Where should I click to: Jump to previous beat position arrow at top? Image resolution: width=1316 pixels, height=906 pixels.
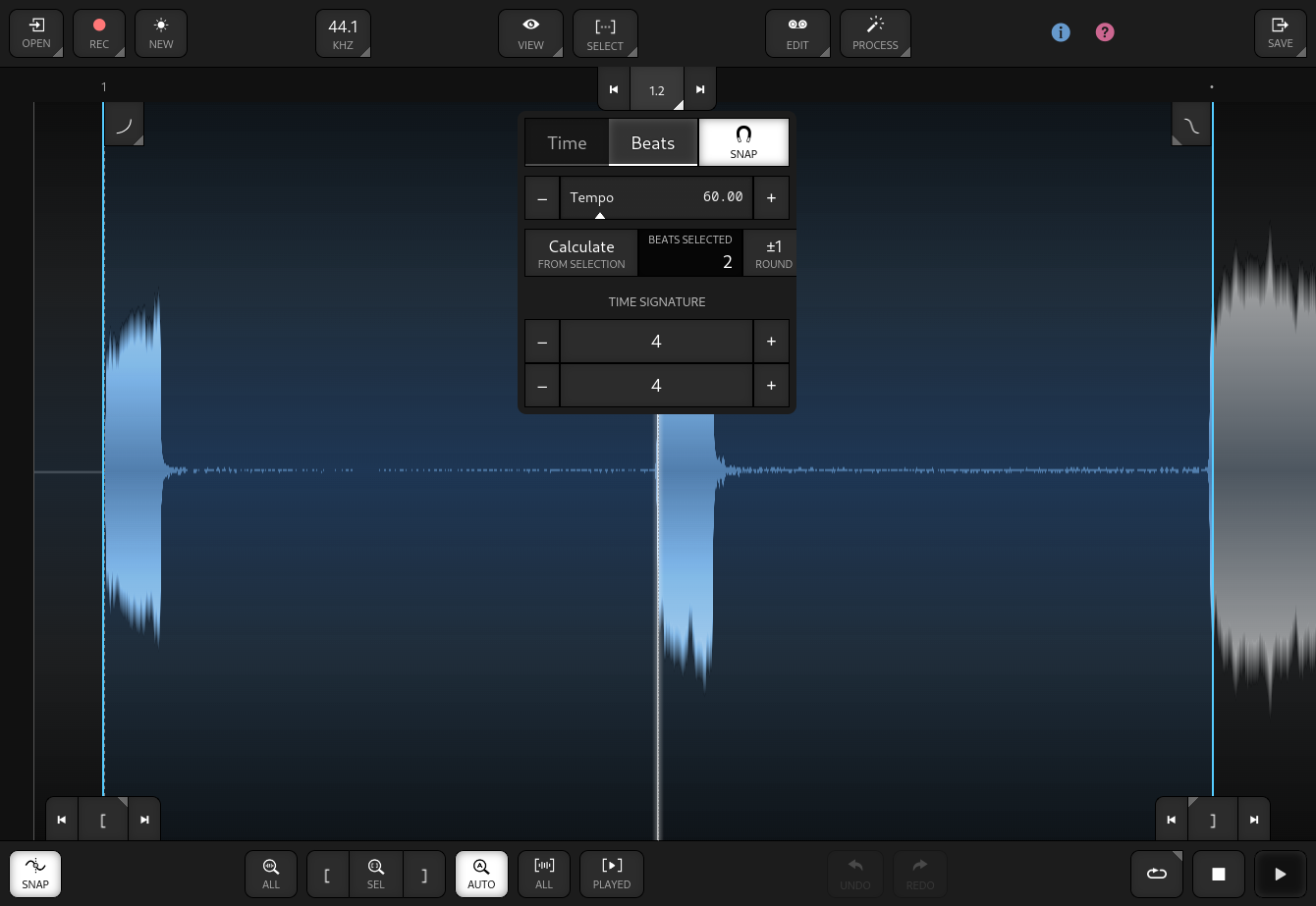[614, 89]
